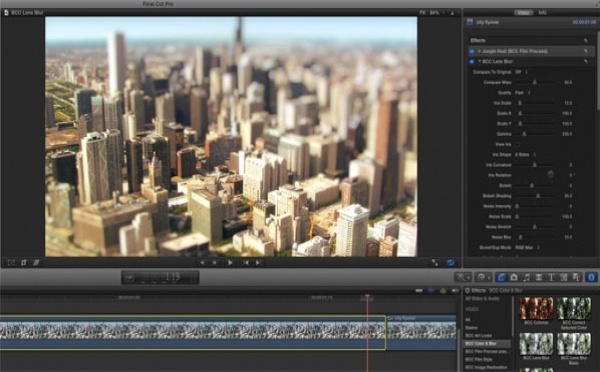600x372 pixels.
Task: Open the Photos browser camera icon
Action: click(514, 277)
